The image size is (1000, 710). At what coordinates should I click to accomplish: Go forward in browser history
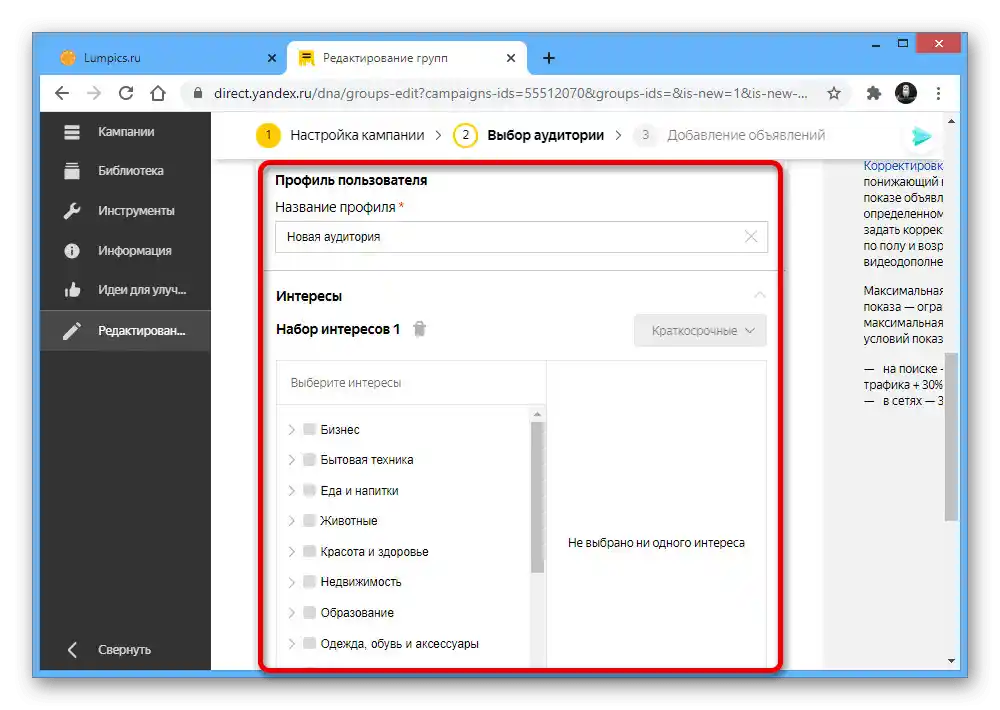94,93
